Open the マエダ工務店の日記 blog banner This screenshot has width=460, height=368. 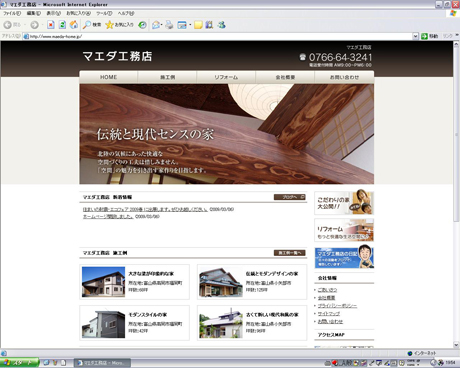344,257
